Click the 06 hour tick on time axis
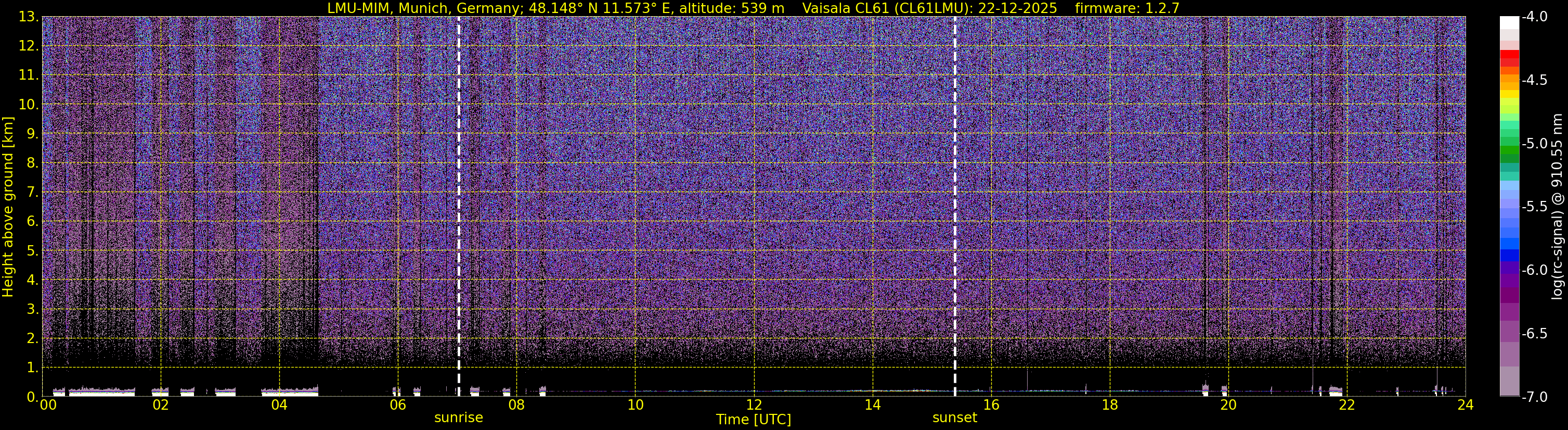Viewport: 1568px width, 430px height. (397, 406)
